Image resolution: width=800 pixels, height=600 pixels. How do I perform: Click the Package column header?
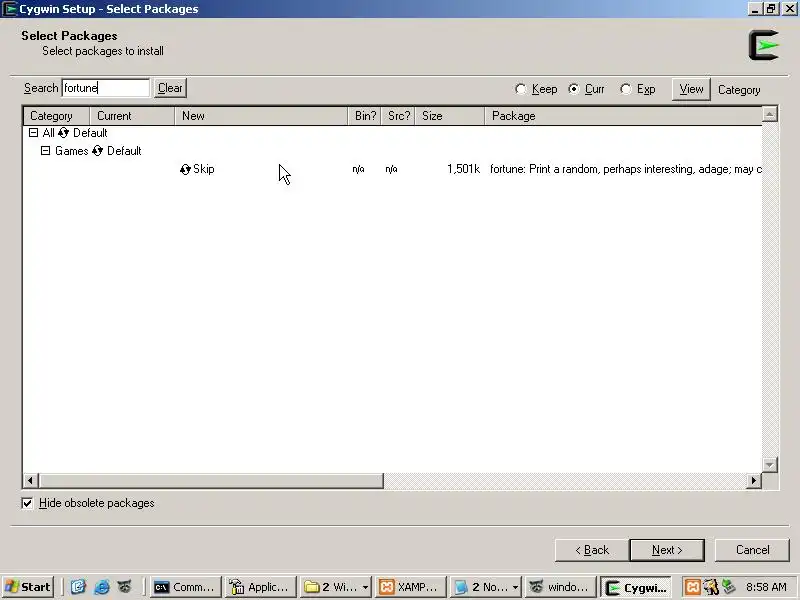coord(623,116)
